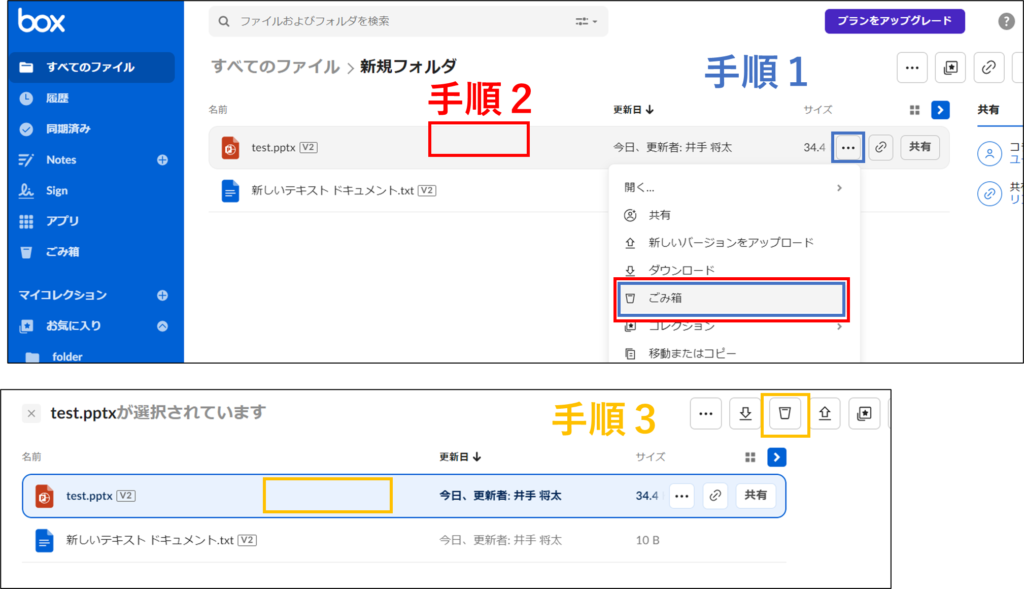Open the help question mark icon
This screenshot has width=1024, height=589.
(x=1006, y=22)
